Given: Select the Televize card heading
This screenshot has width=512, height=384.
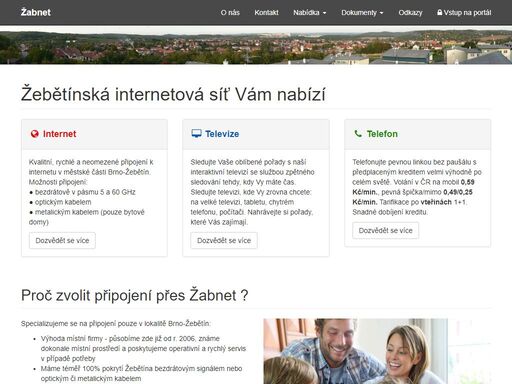Looking at the screenshot, I should point(222,134).
